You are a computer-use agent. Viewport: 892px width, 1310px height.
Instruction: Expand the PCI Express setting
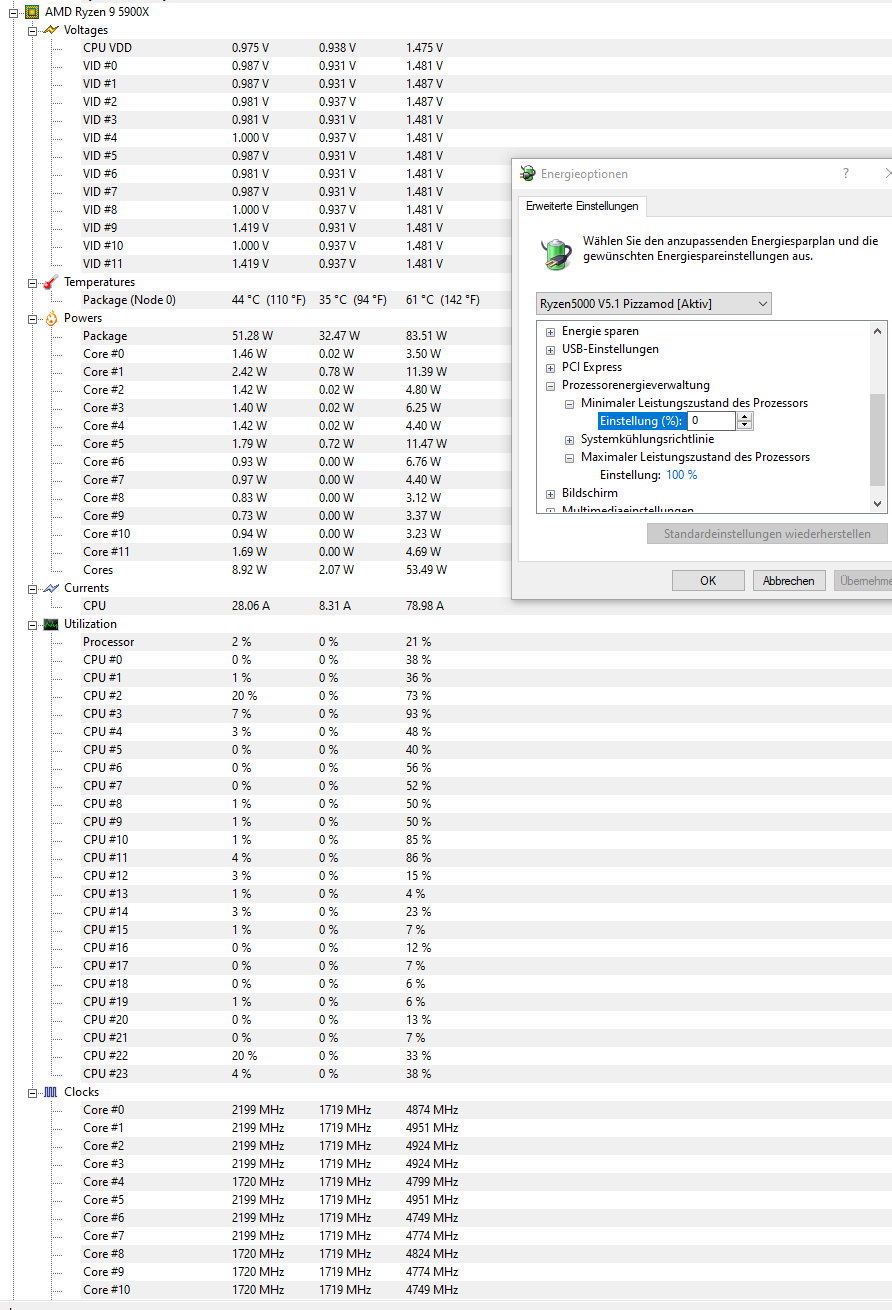(x=550, y=368)
